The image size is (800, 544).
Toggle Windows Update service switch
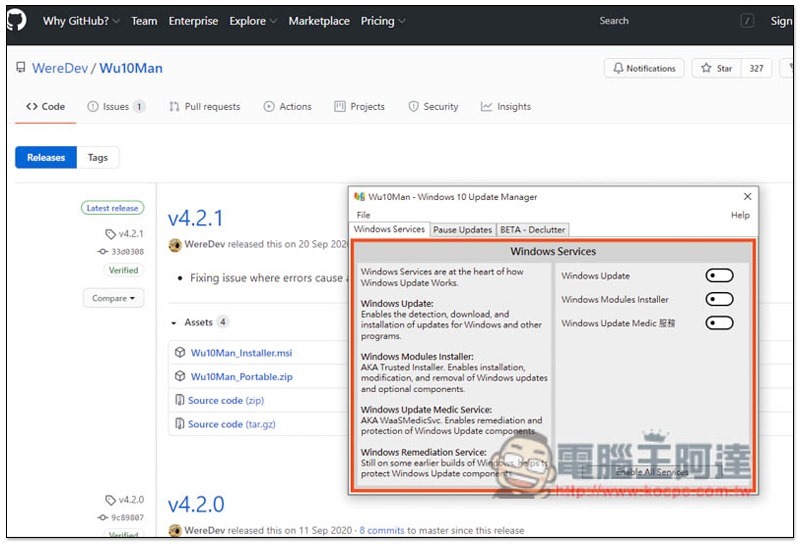click(x=719, y=276)
